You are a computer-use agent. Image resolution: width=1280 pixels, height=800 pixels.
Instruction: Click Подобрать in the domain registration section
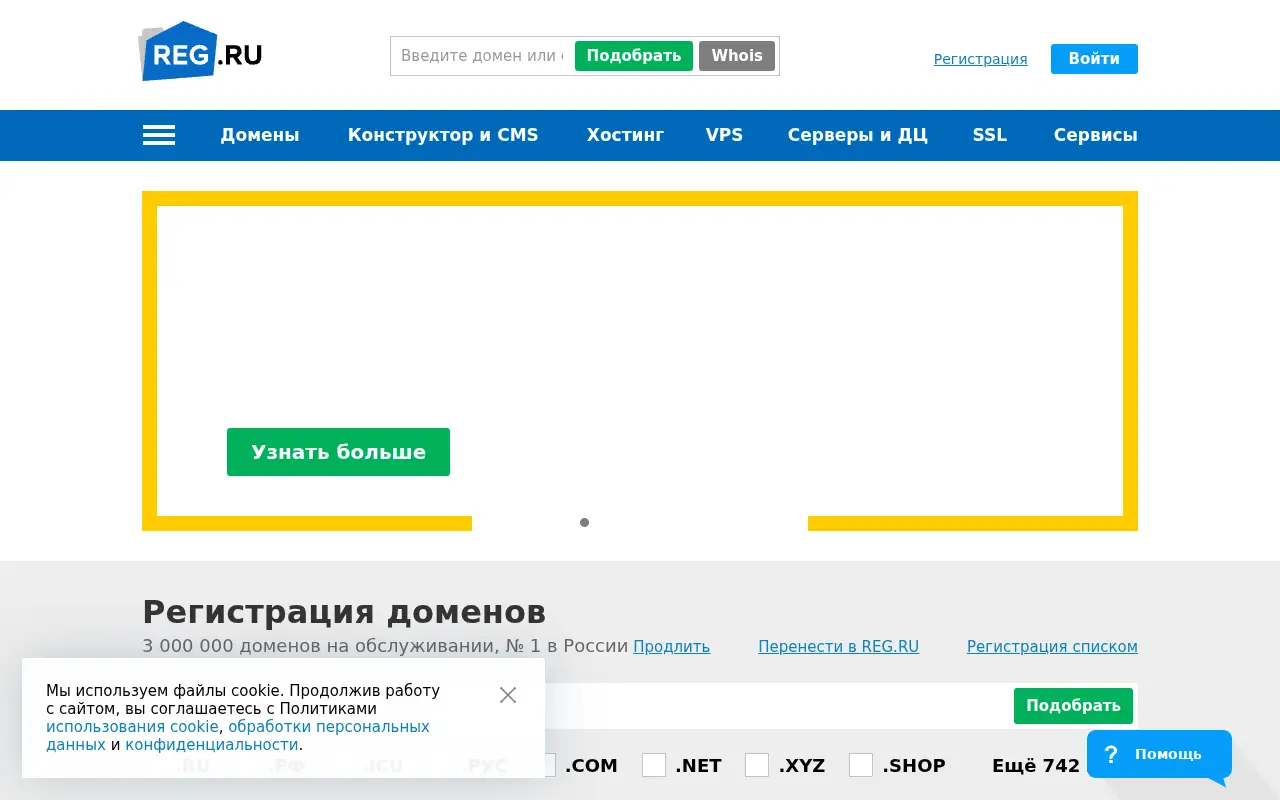coord(1073,706)
